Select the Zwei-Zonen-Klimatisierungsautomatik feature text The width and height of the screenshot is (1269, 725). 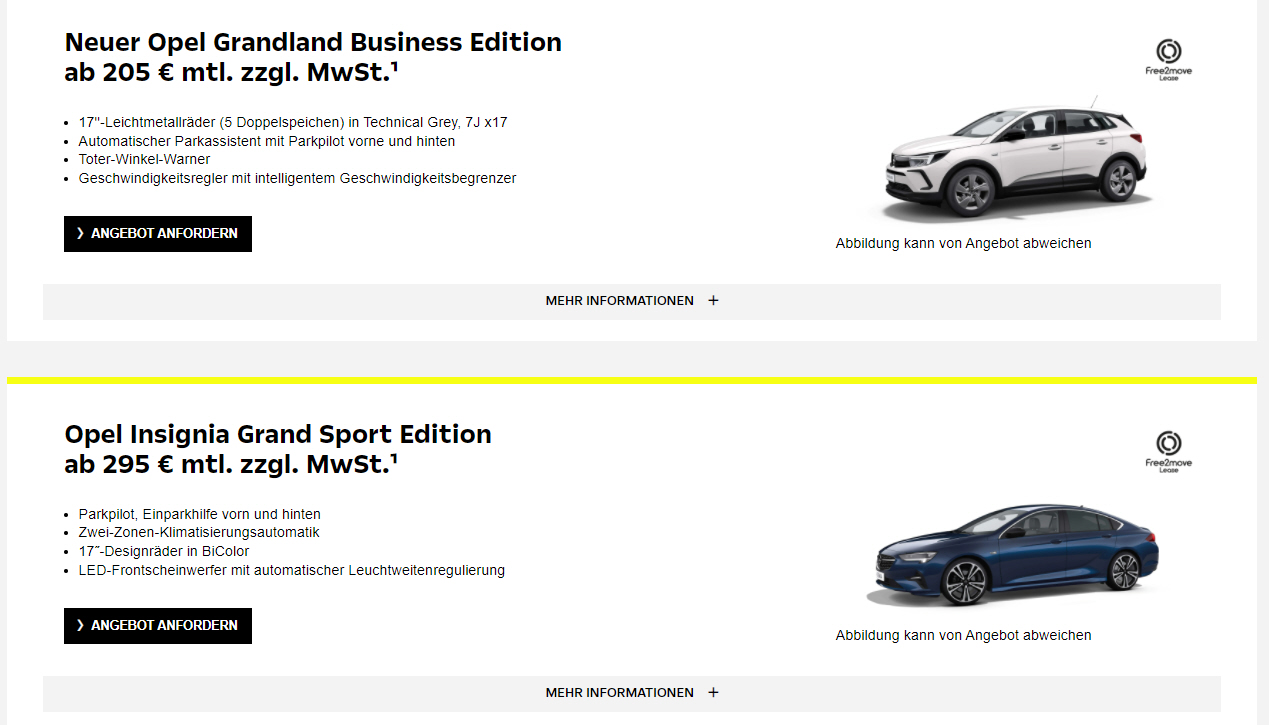coord(199,533)
